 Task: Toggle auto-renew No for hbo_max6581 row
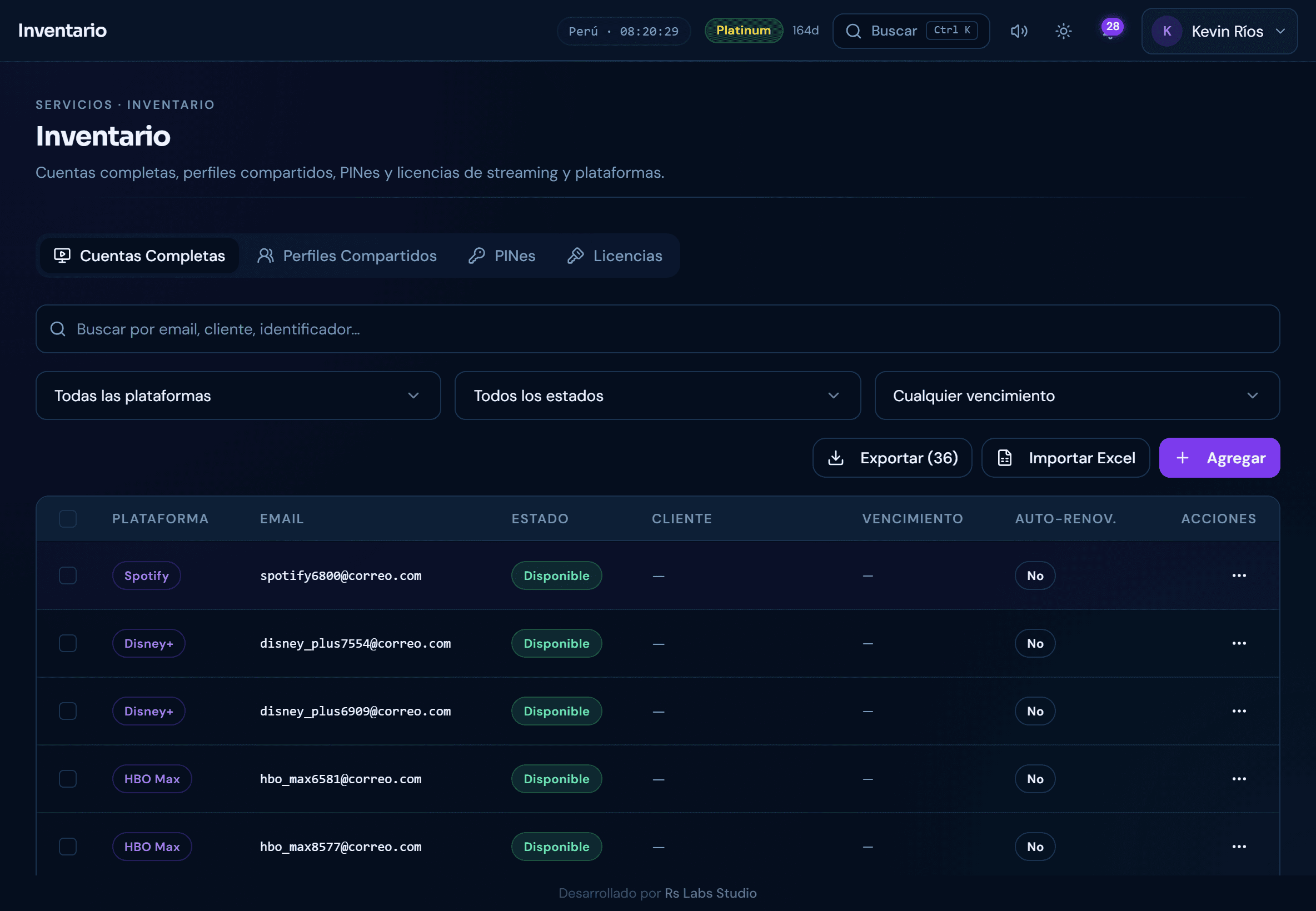click(x=1035, y=779)
